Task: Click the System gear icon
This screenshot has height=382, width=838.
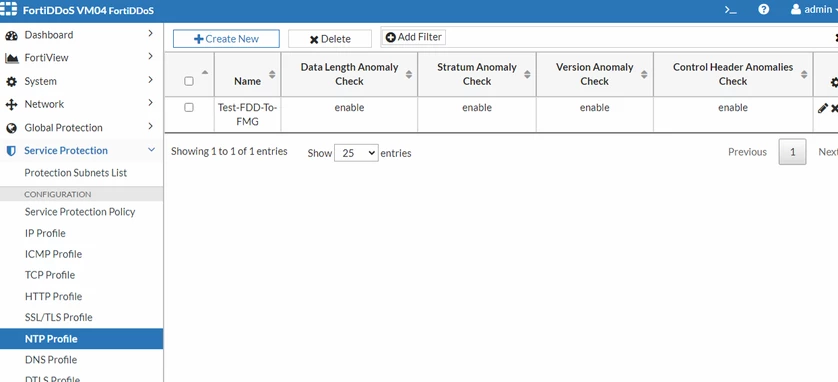Action: pos(11,82)
